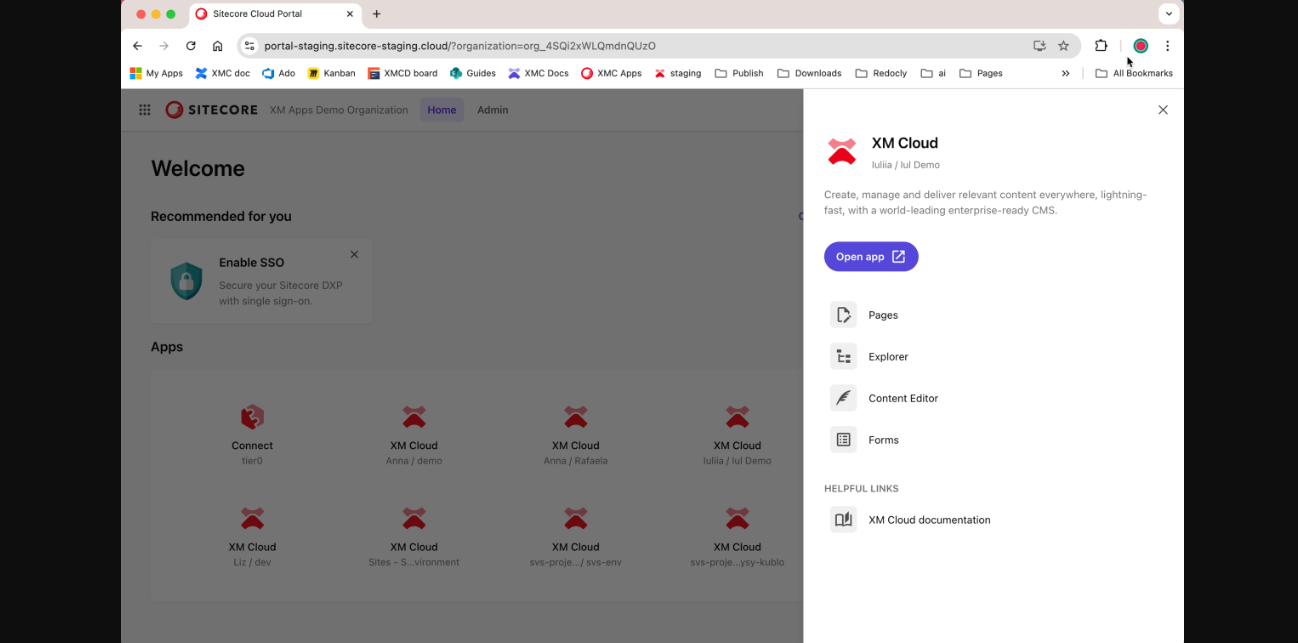Image resolution: width=1298 pixels, height=643 pixels.
Task: Reload the browser page
Action: [191, 46]
